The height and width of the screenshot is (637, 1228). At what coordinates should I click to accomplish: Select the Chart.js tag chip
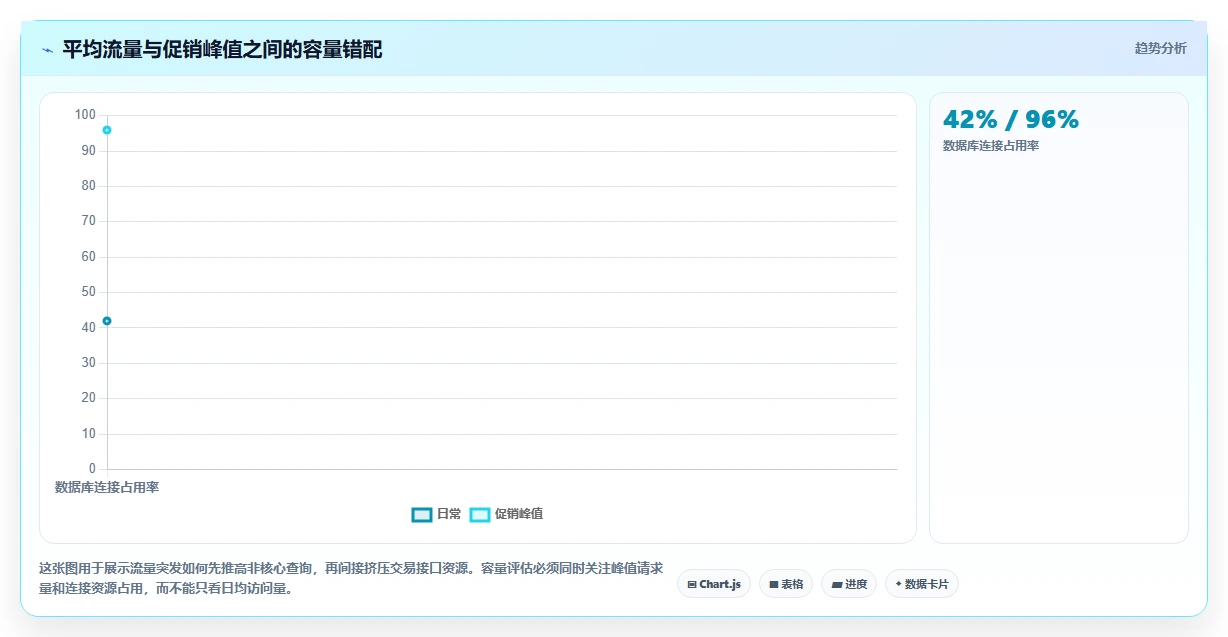pos(714,584)
